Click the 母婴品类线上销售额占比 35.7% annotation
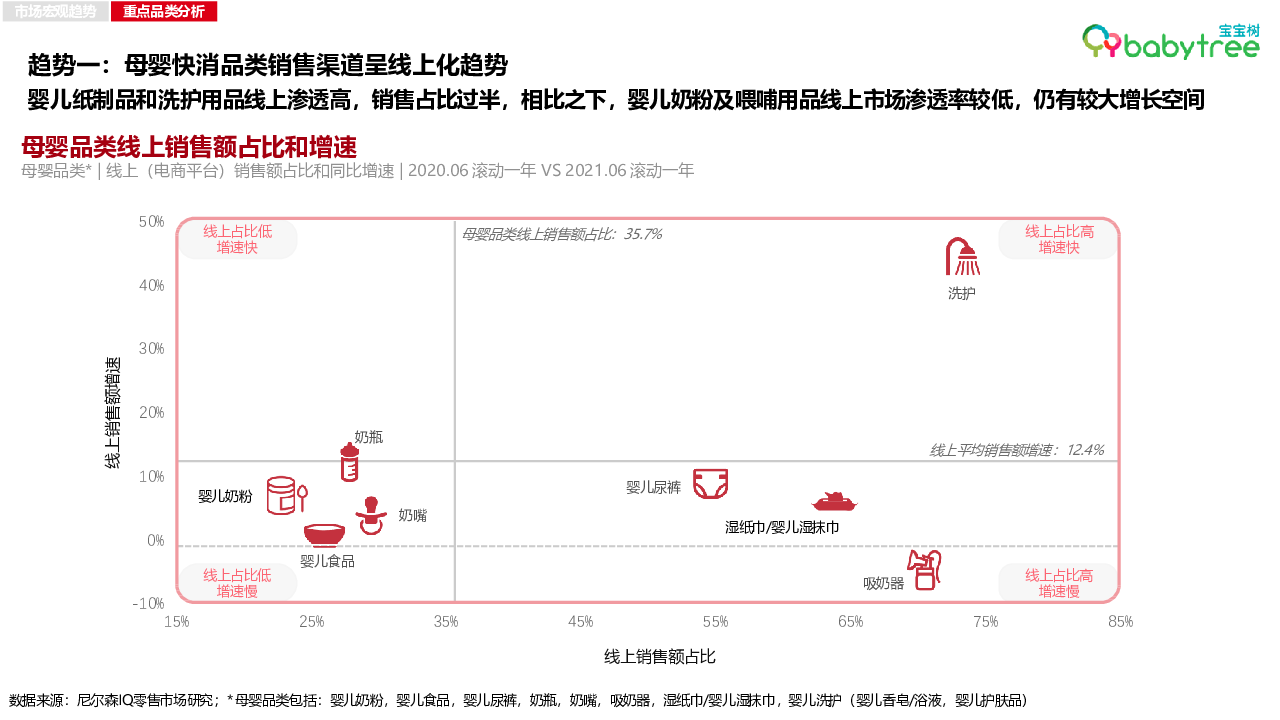This screenshot has height=720, width=1280. [x=561, y=234]
